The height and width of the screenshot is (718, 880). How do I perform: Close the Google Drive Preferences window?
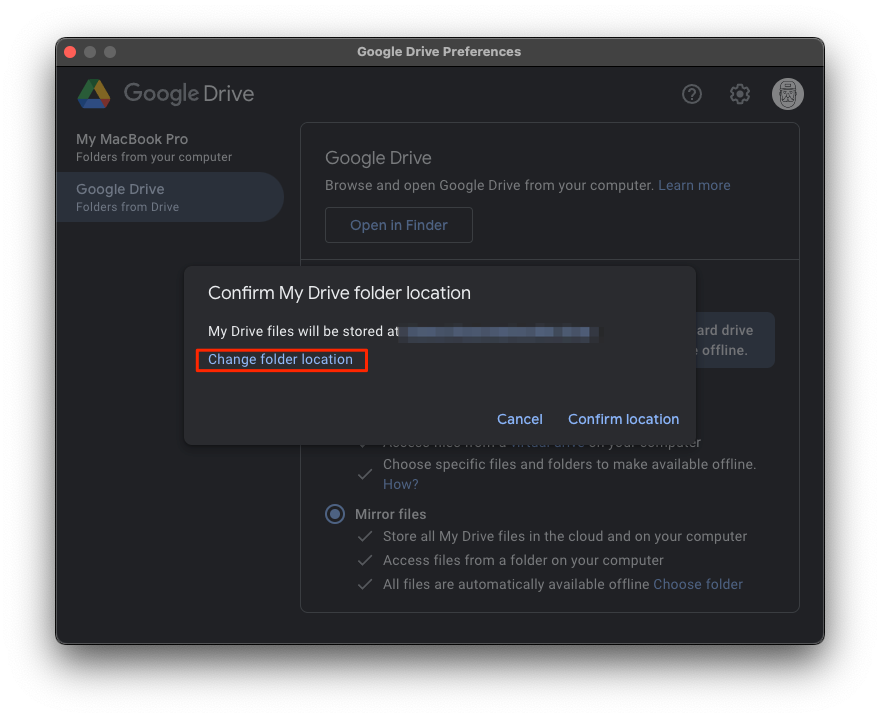tap(70, 52)
